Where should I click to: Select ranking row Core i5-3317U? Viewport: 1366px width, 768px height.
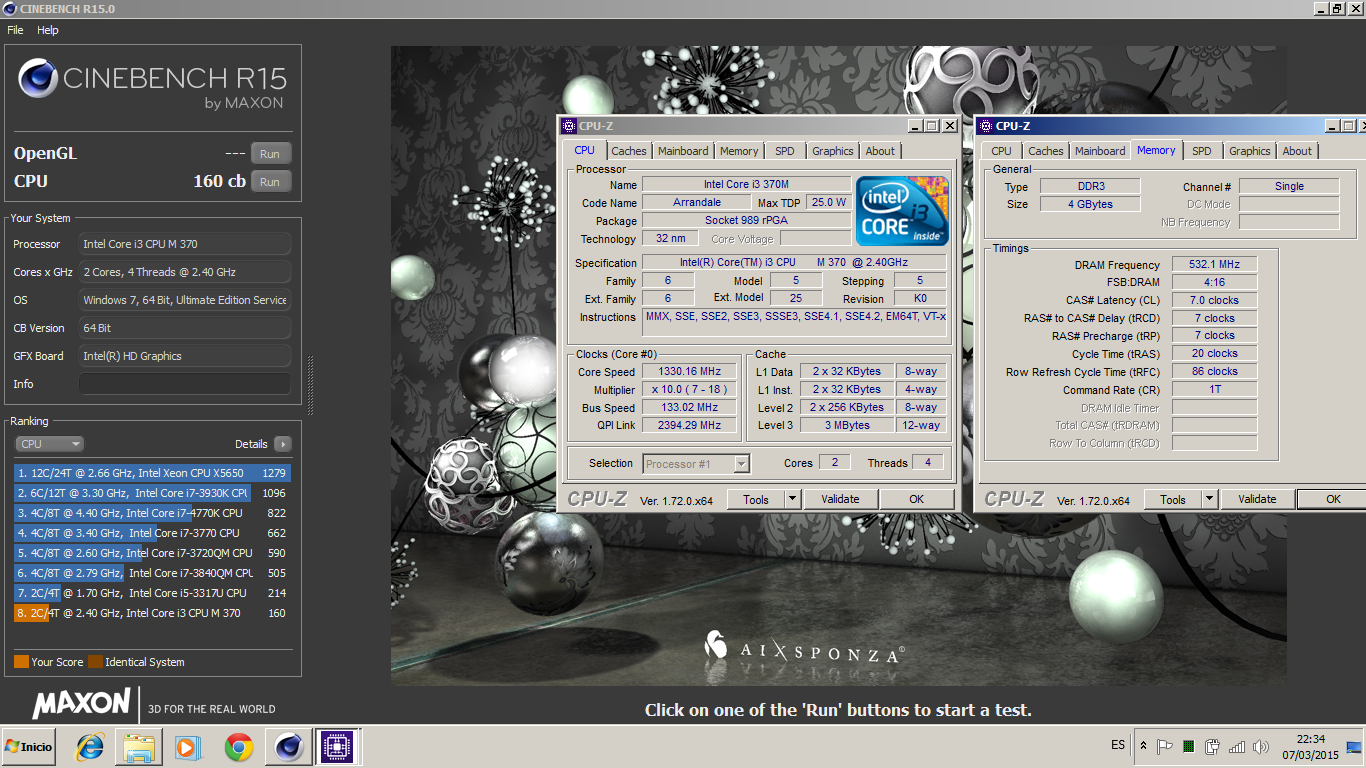click(152, 593)
